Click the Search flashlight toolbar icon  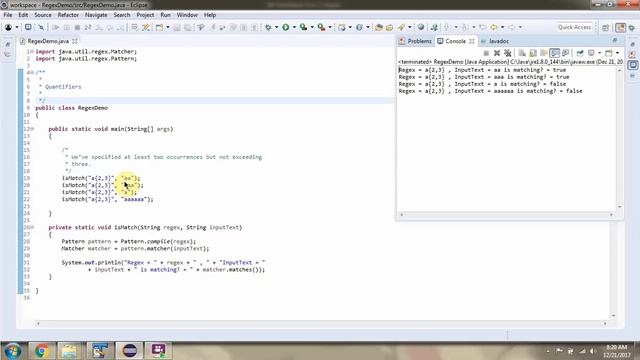401,27
